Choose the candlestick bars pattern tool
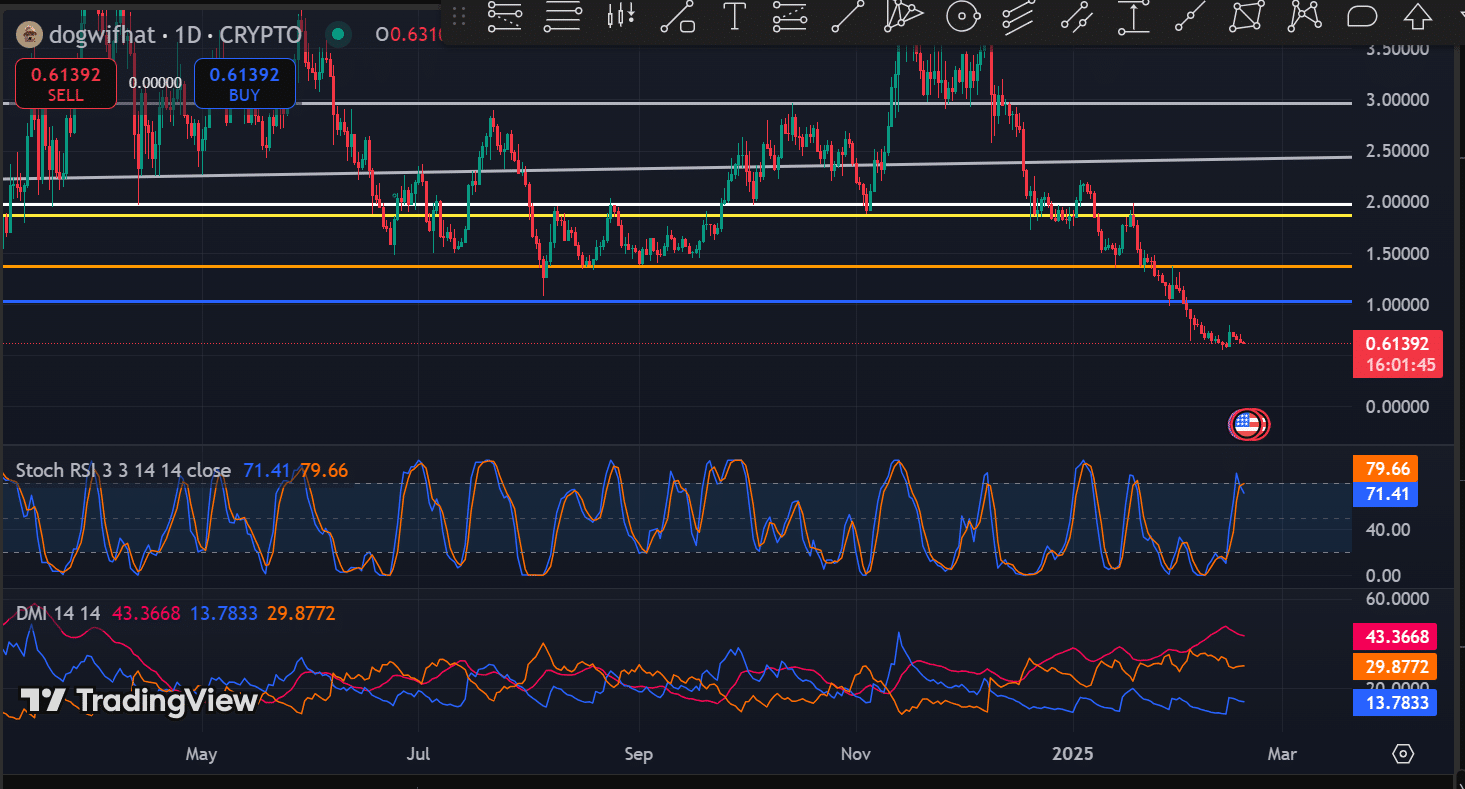The height and width of the screenshot is (789, 1465). (x=621, y=16)
